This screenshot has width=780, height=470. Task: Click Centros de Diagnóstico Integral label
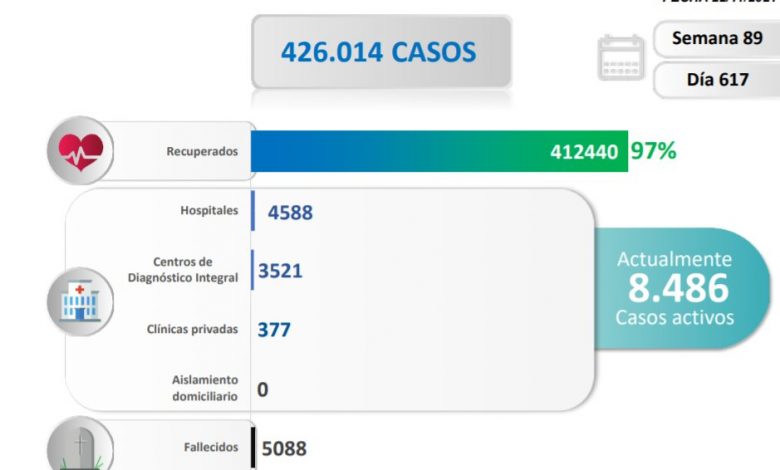[185, 270]
